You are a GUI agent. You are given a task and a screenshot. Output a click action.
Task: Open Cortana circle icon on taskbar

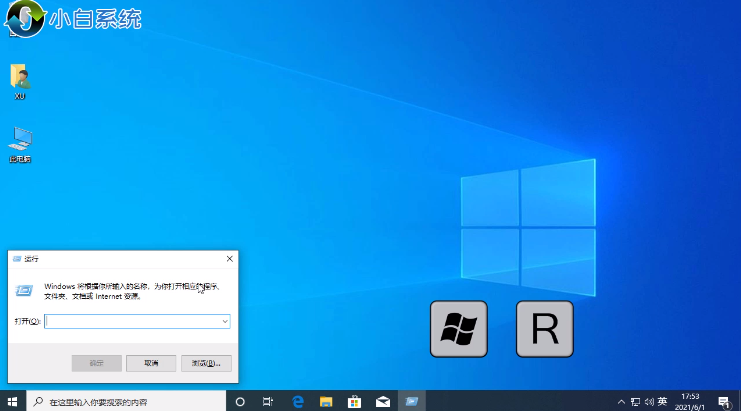[x=240, y=402]
